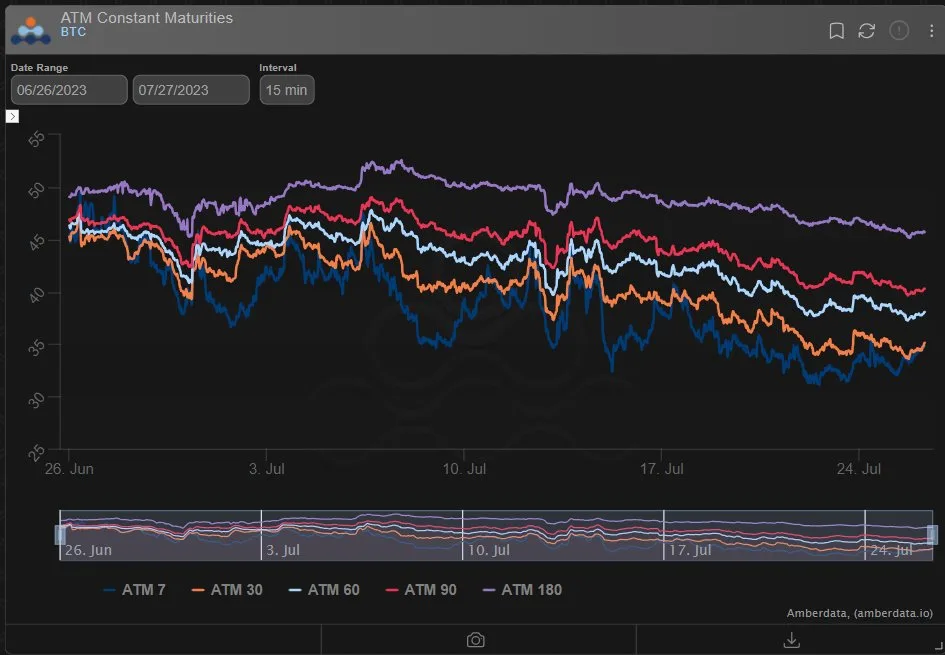Grab the left range navigator handle

click(x=60, y=535)
